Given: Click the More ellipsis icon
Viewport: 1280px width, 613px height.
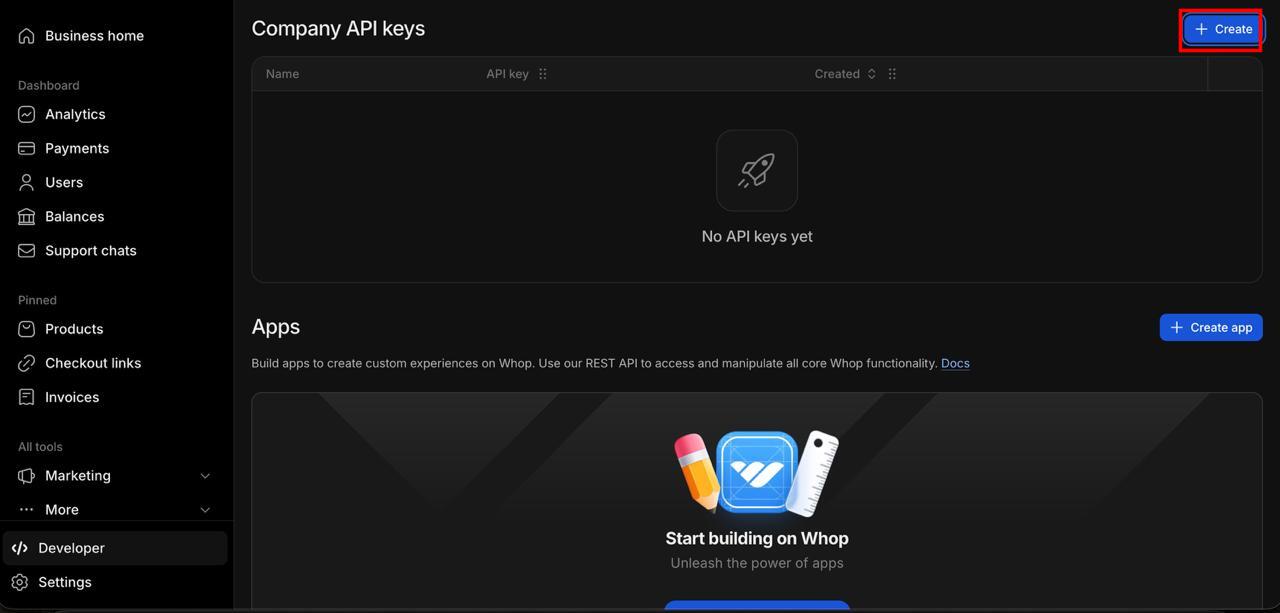Looking at the screenshot, I should 26,510.
